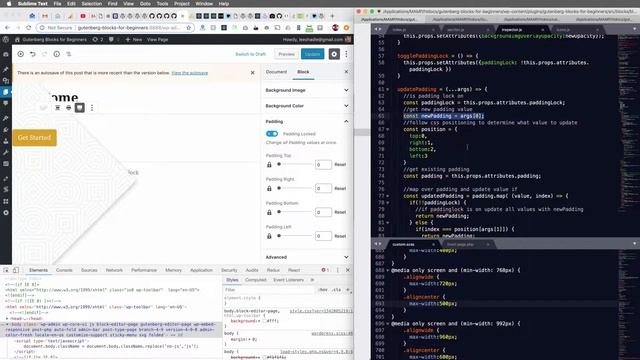Select the full width alignment block button
This screenshot has width=640, height=360.
80,108
